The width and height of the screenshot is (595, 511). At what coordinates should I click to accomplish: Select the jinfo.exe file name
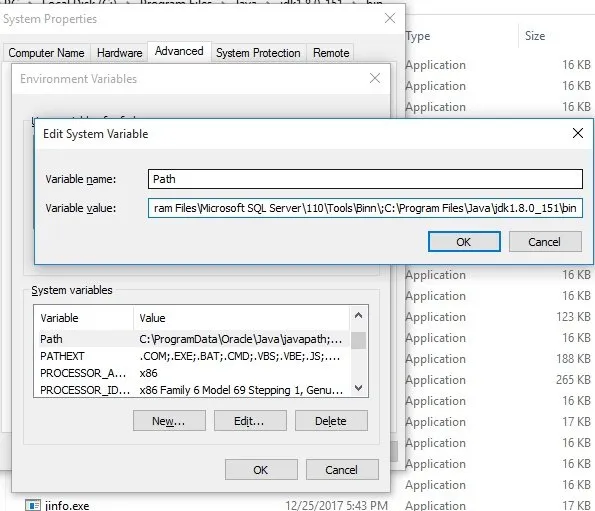67,506
